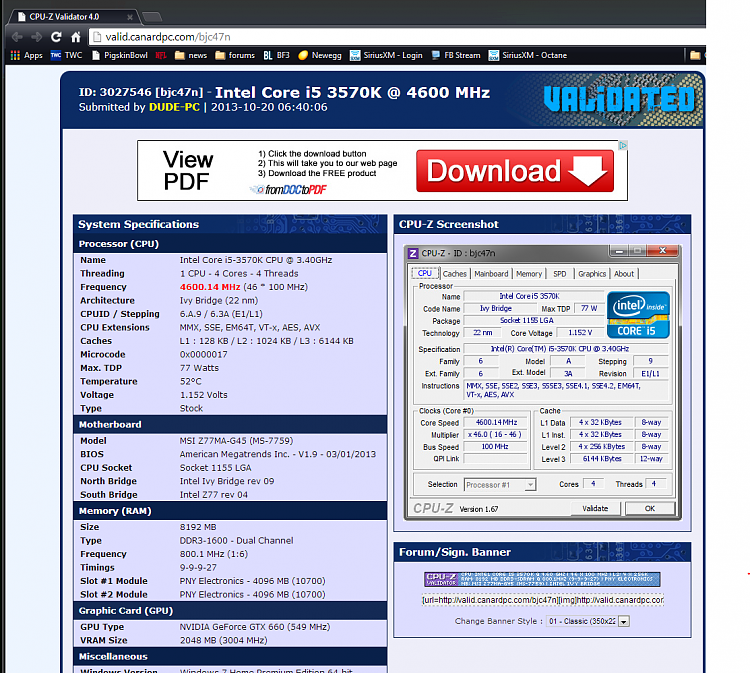Click the 0x0000017 microcode value
This screenshot has width=750, height=673.
point(203,354)
